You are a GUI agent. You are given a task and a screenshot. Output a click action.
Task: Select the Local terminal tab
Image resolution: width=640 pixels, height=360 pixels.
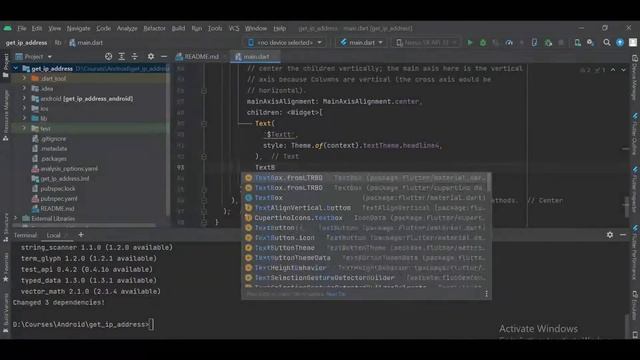pyautogui.click(x=53, y=235)
